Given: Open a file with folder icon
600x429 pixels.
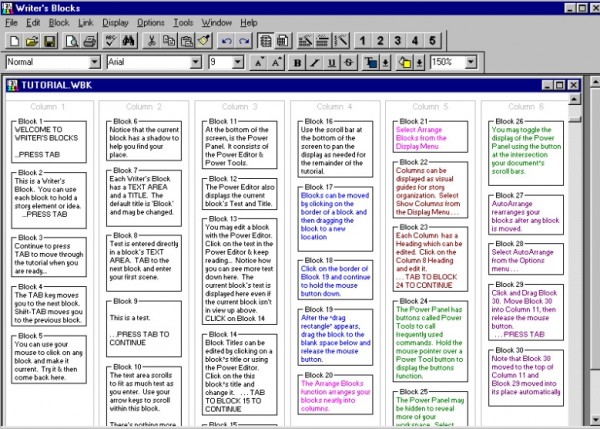Looking at the screenshot, I should 32,41.
